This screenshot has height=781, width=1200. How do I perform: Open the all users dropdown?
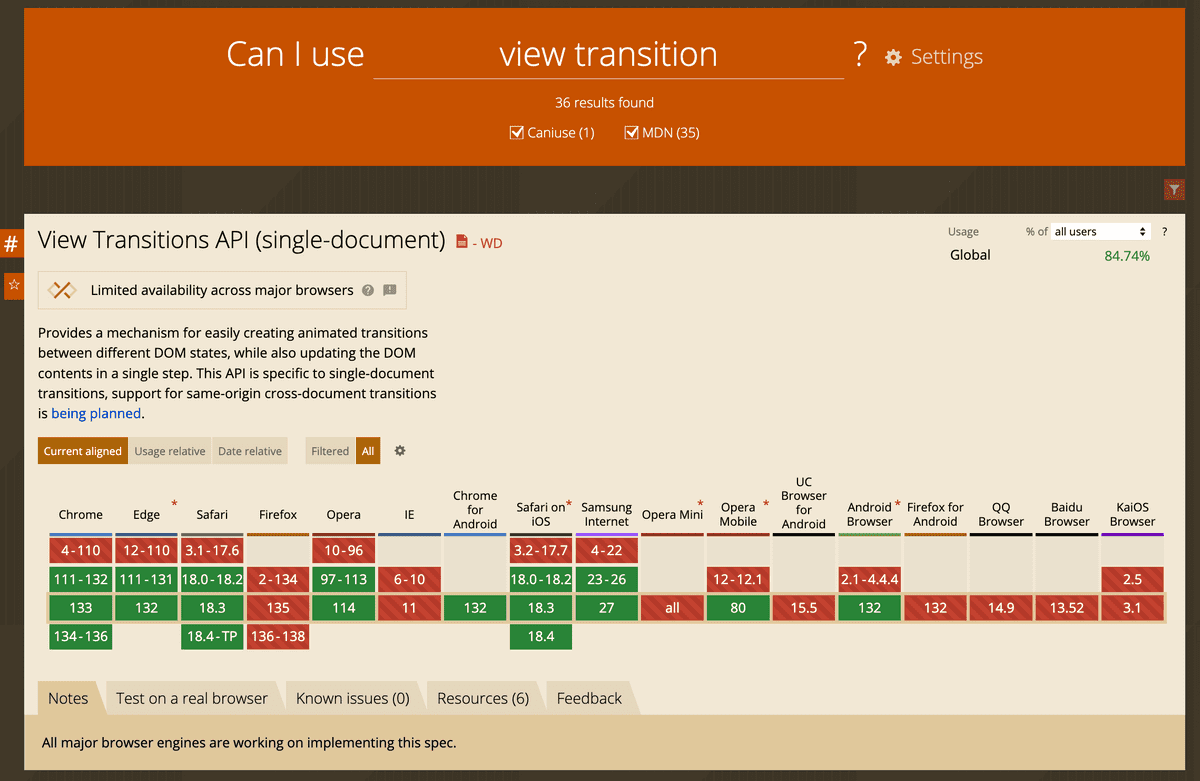point(1100,232)
